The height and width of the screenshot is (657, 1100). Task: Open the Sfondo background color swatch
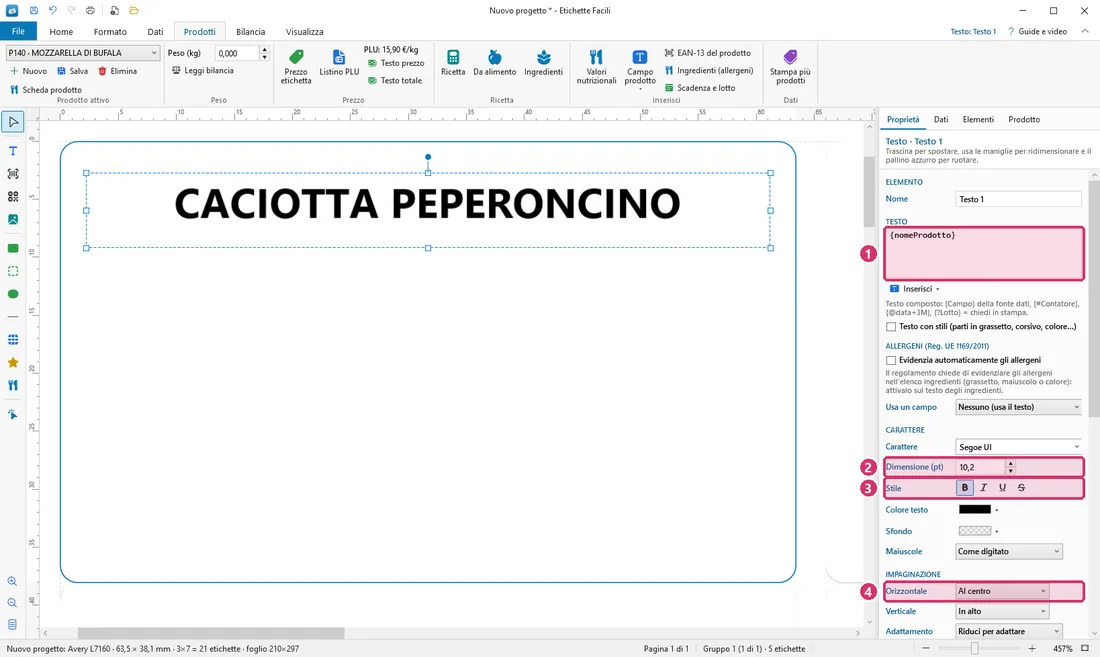pyautogui.click(x=975, y=531)
